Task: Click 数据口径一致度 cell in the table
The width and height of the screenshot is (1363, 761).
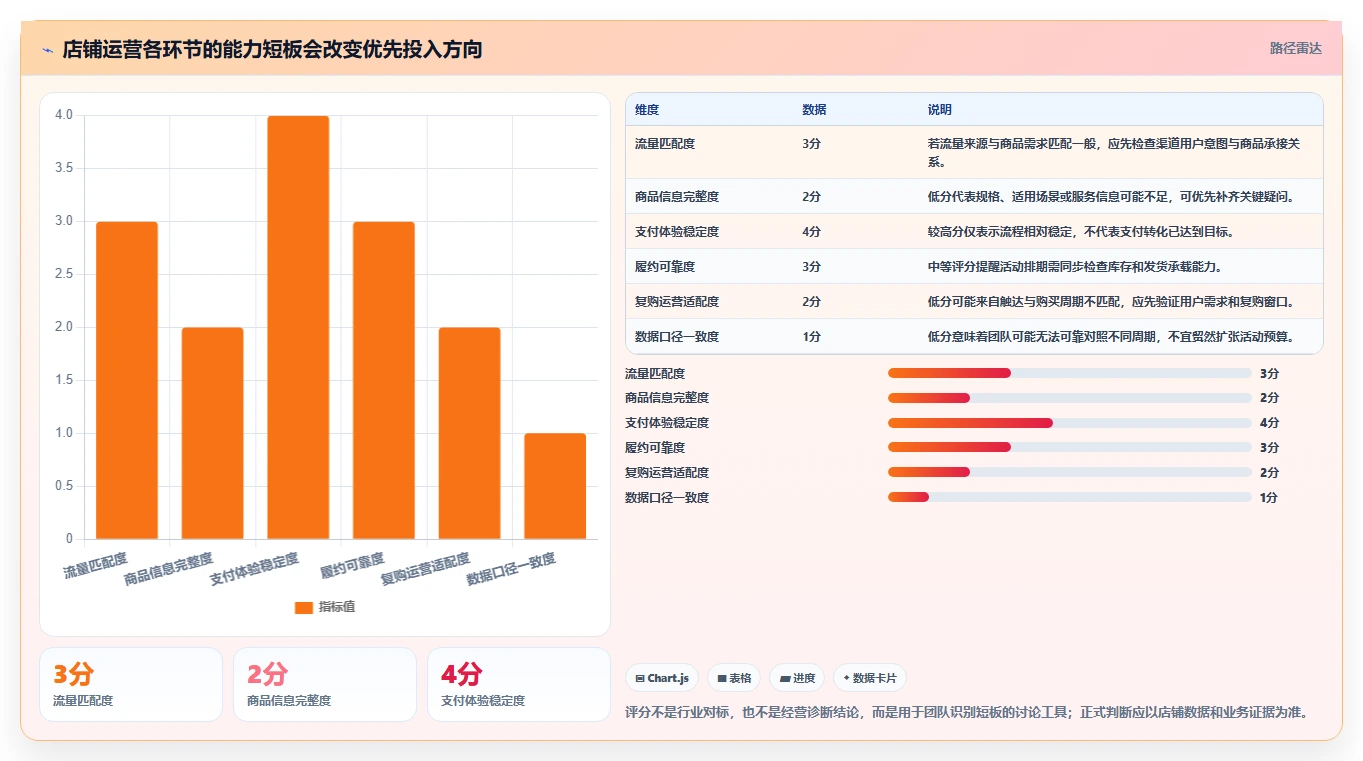Action: click(677, 337)
